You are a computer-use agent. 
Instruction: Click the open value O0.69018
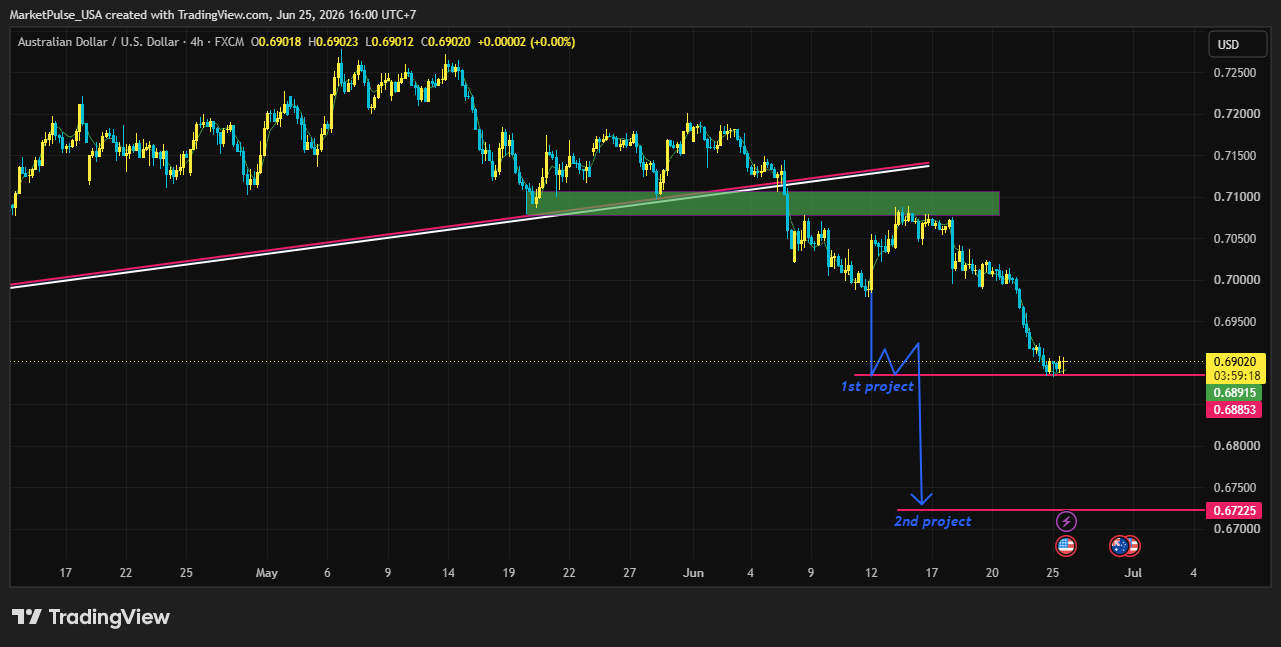click(x=277, y=42)
